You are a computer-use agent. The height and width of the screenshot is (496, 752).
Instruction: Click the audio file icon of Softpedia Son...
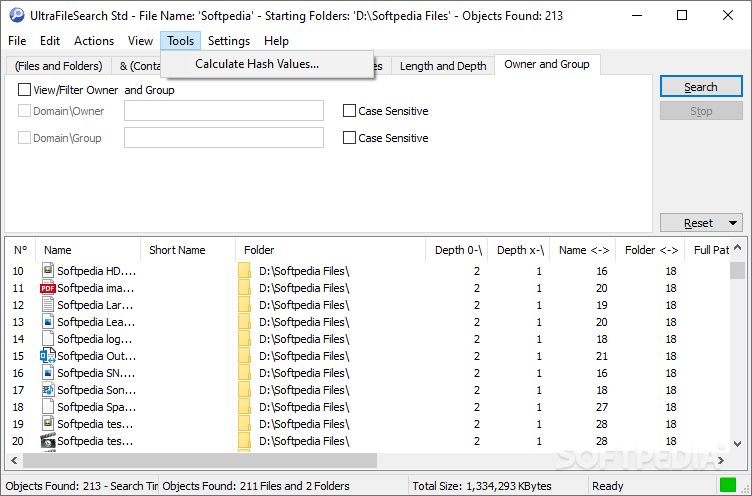[47, 390]
